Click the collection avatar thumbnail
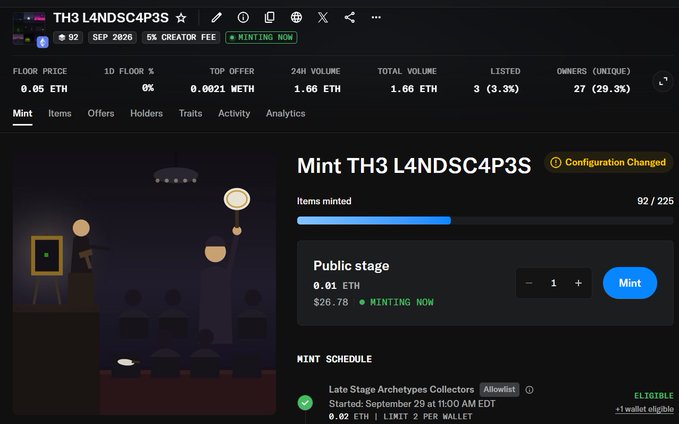The image size is (679, 424). [x=29, y=28]
